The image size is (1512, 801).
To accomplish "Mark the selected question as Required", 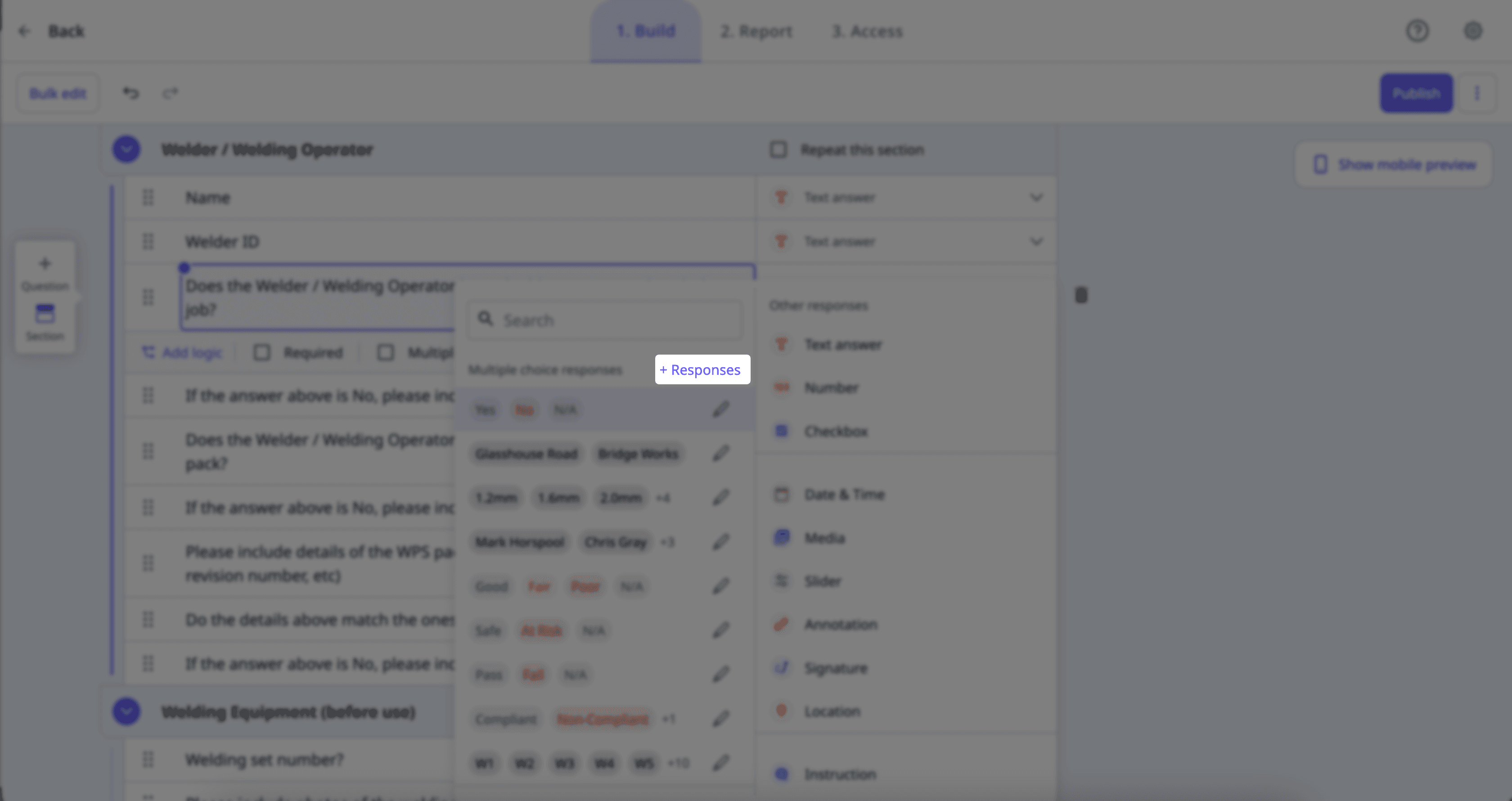I will [261, 352].
